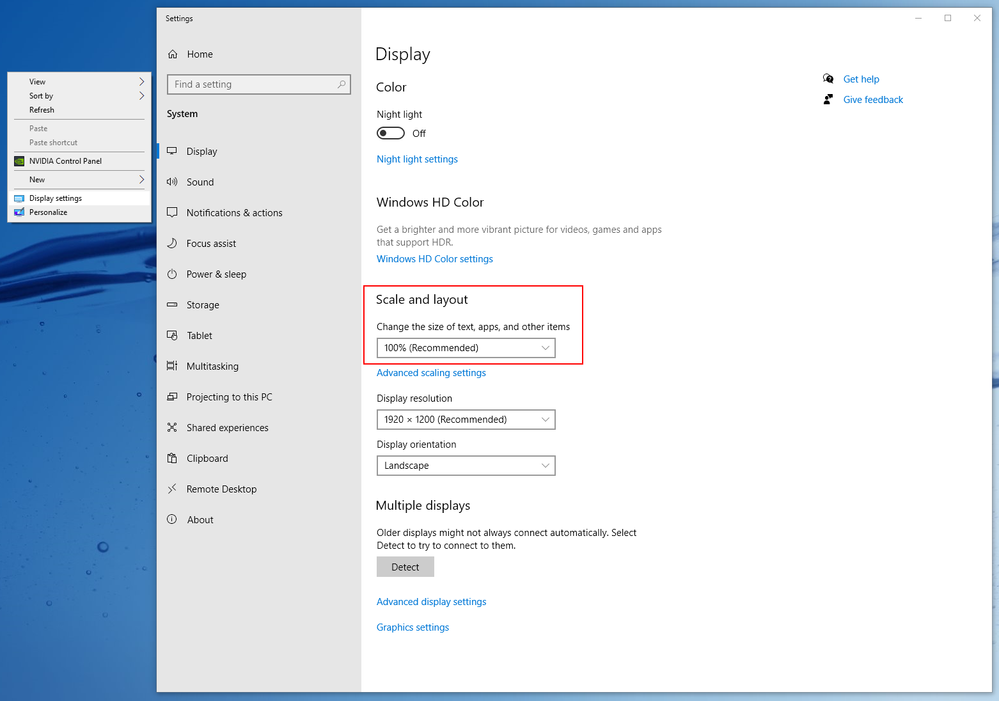Image resolution: width=999 pixels, height=701 pixels.
Task: Select Refresh in the context menu
Action: [80, 110]
